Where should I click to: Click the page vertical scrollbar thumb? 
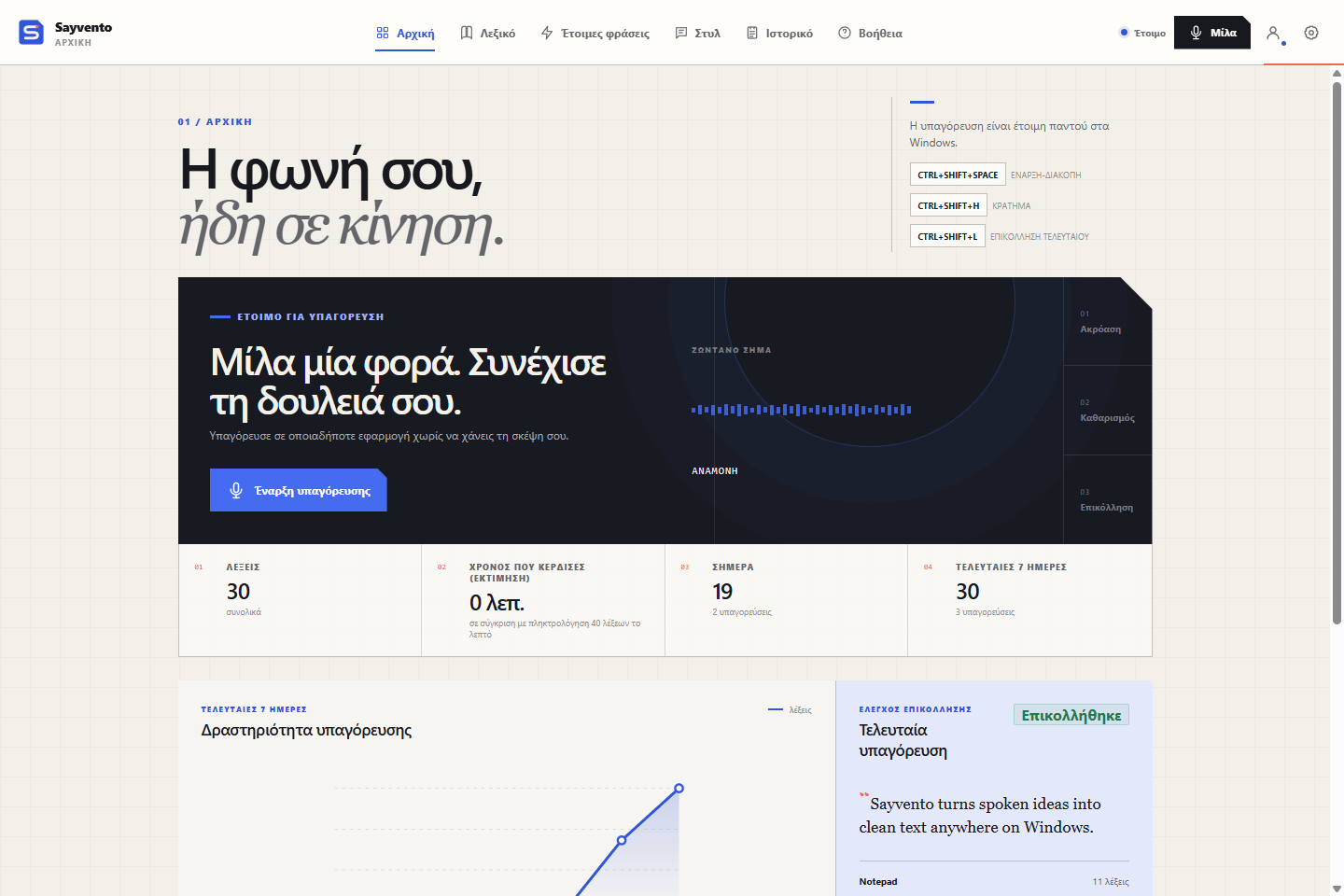click(x=1337, y=354)
